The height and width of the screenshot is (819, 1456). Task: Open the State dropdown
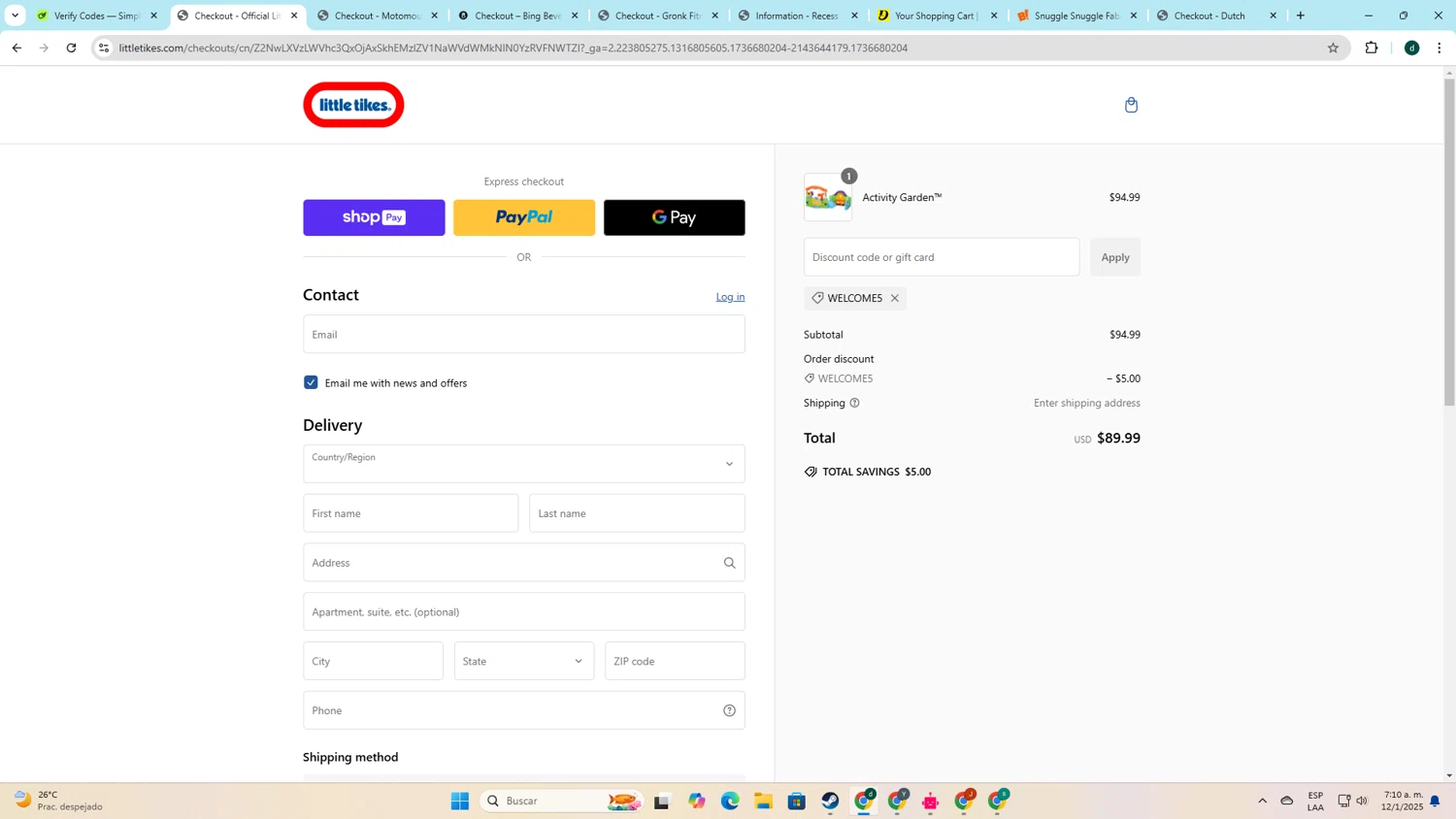(x=524, y=661)
